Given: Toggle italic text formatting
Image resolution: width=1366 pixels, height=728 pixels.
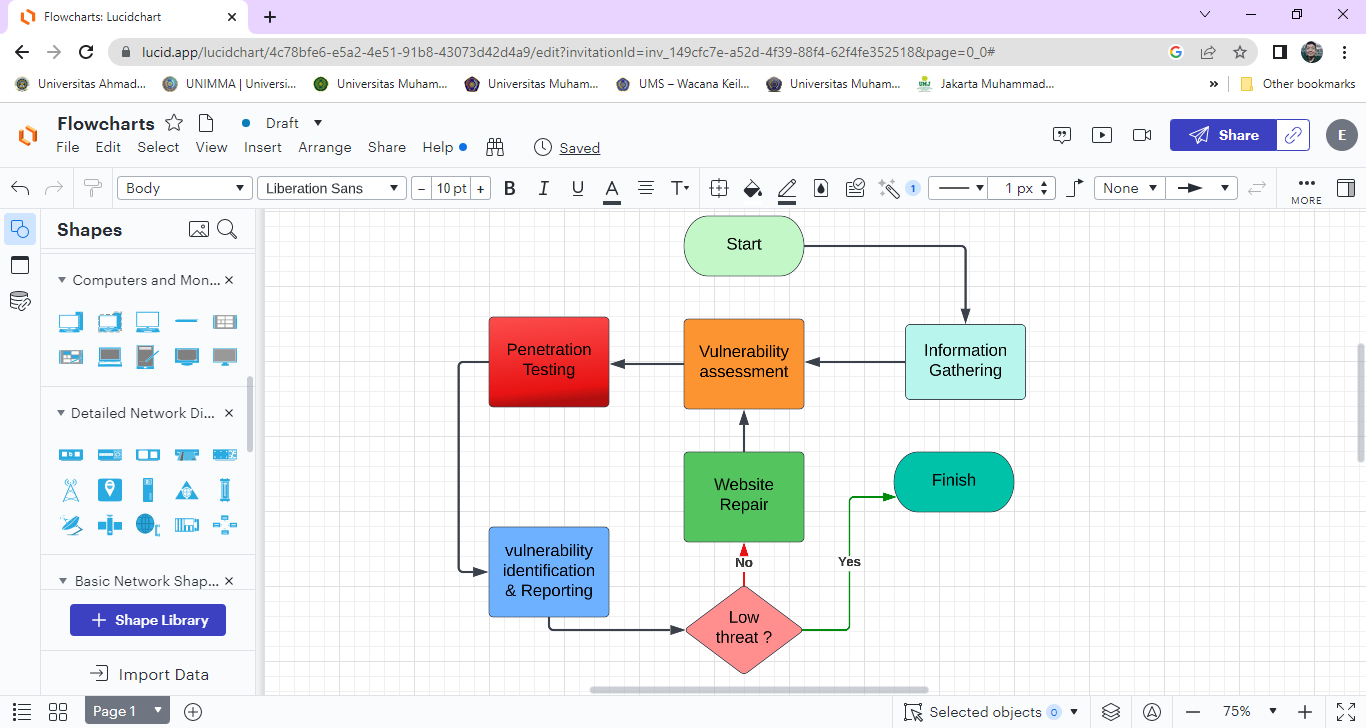Looking at the screenshot, I should coord(544,188).
